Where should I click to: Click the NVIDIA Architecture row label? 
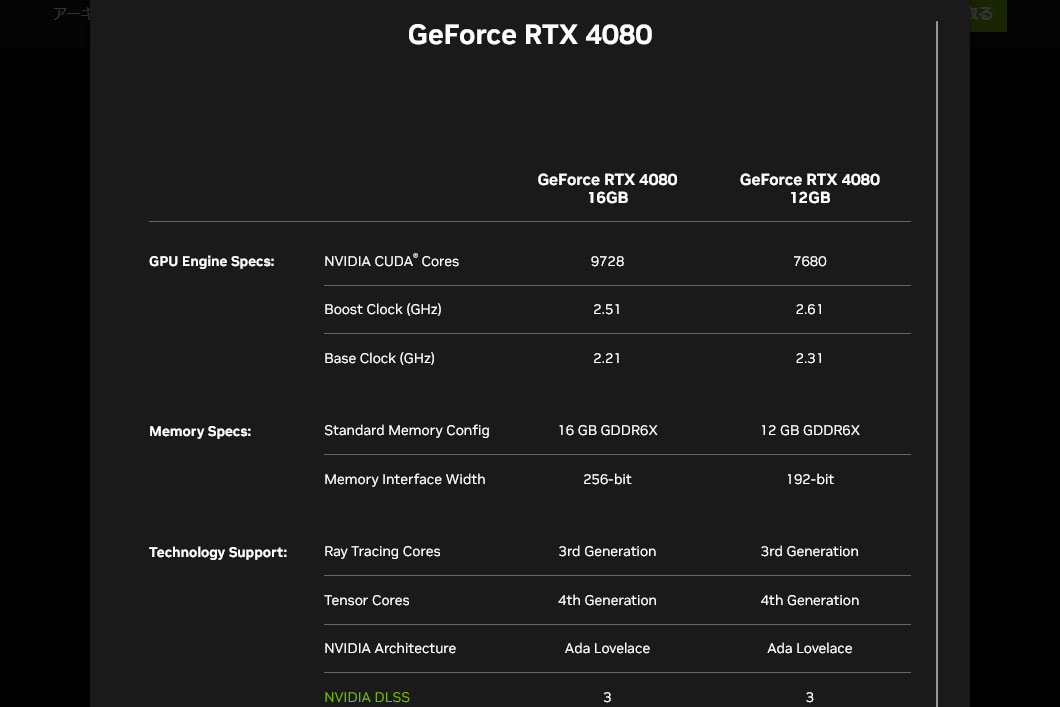click(390, 648)
